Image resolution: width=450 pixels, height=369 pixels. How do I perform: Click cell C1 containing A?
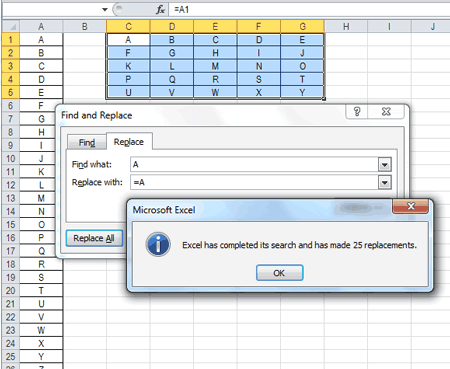click(128, 40)
